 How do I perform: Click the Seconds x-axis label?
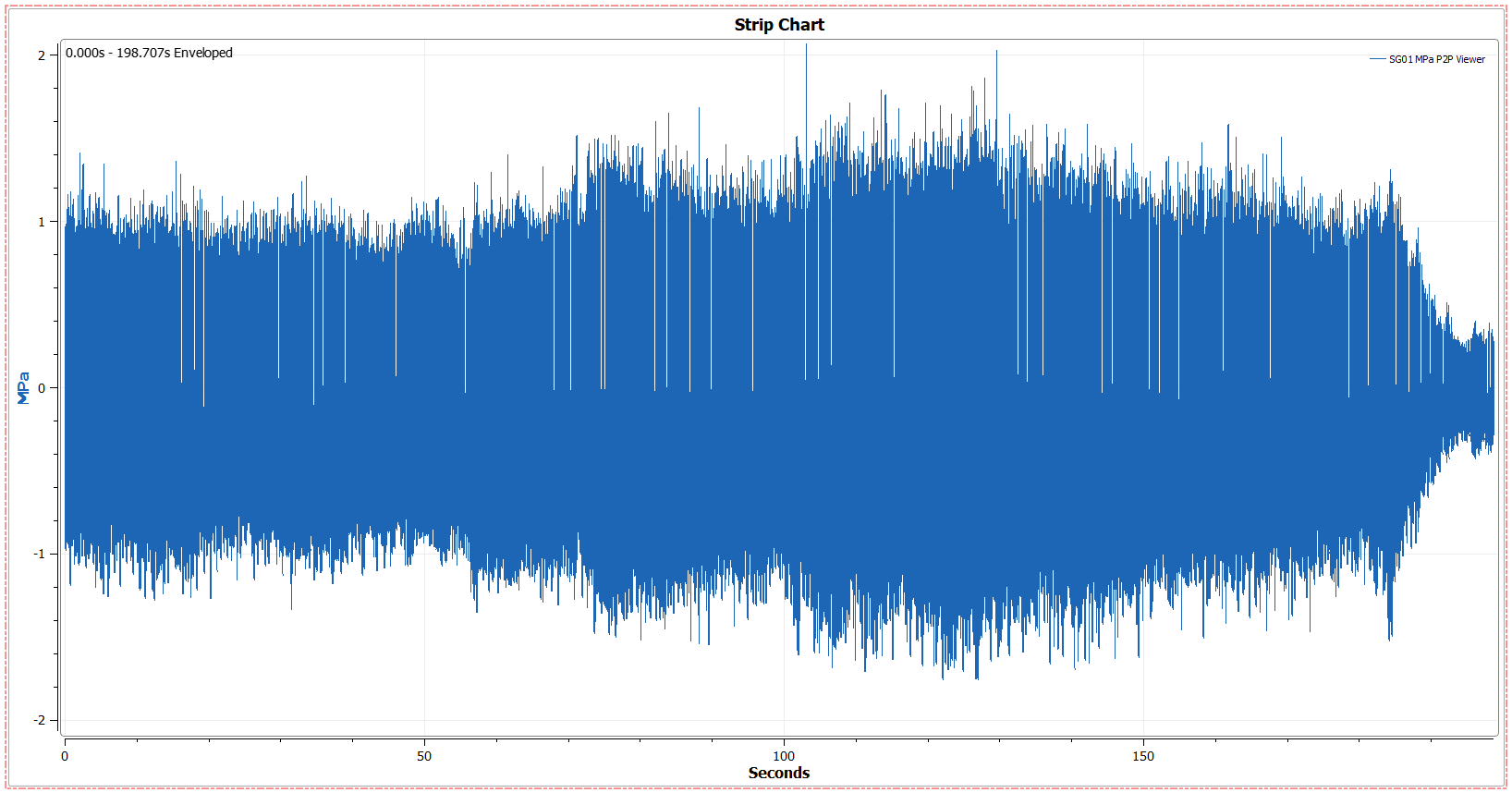pyautogui.click(x=779, y=773)
